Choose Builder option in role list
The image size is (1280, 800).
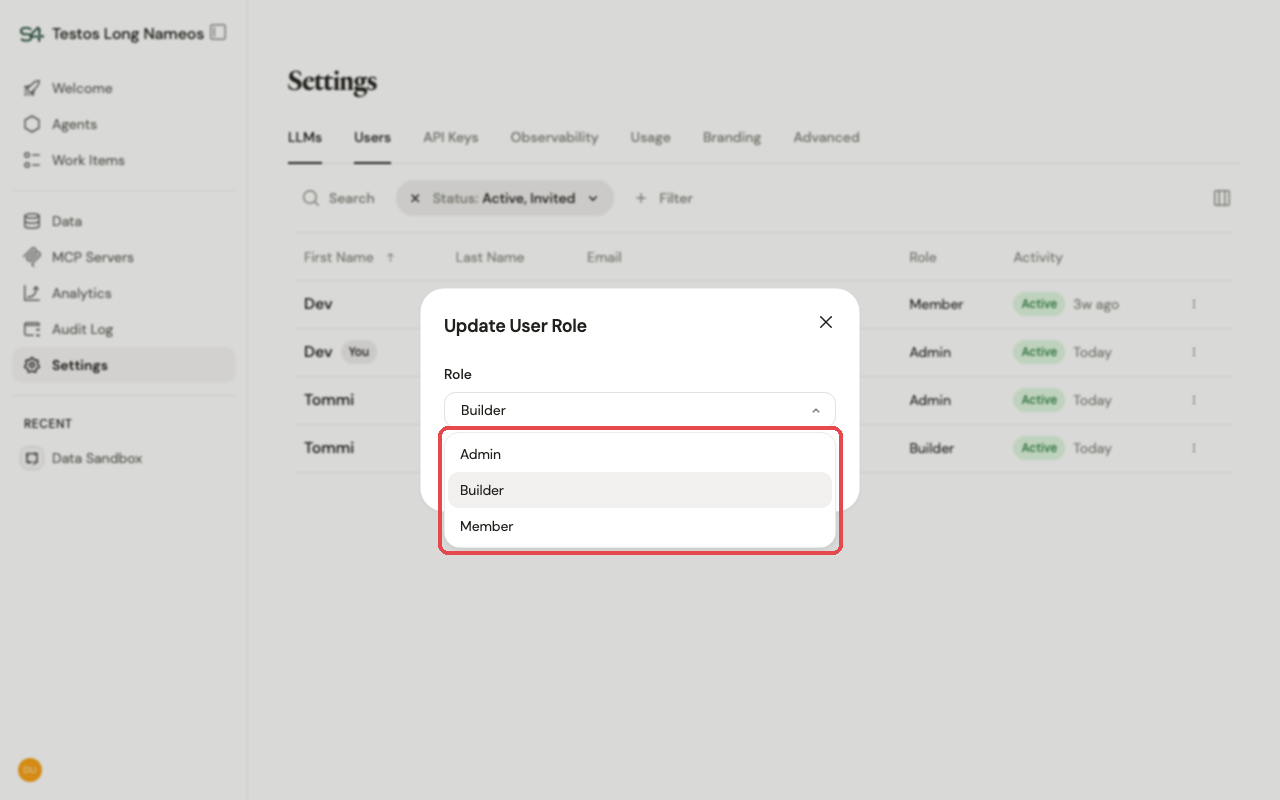[x=640, y=490]
